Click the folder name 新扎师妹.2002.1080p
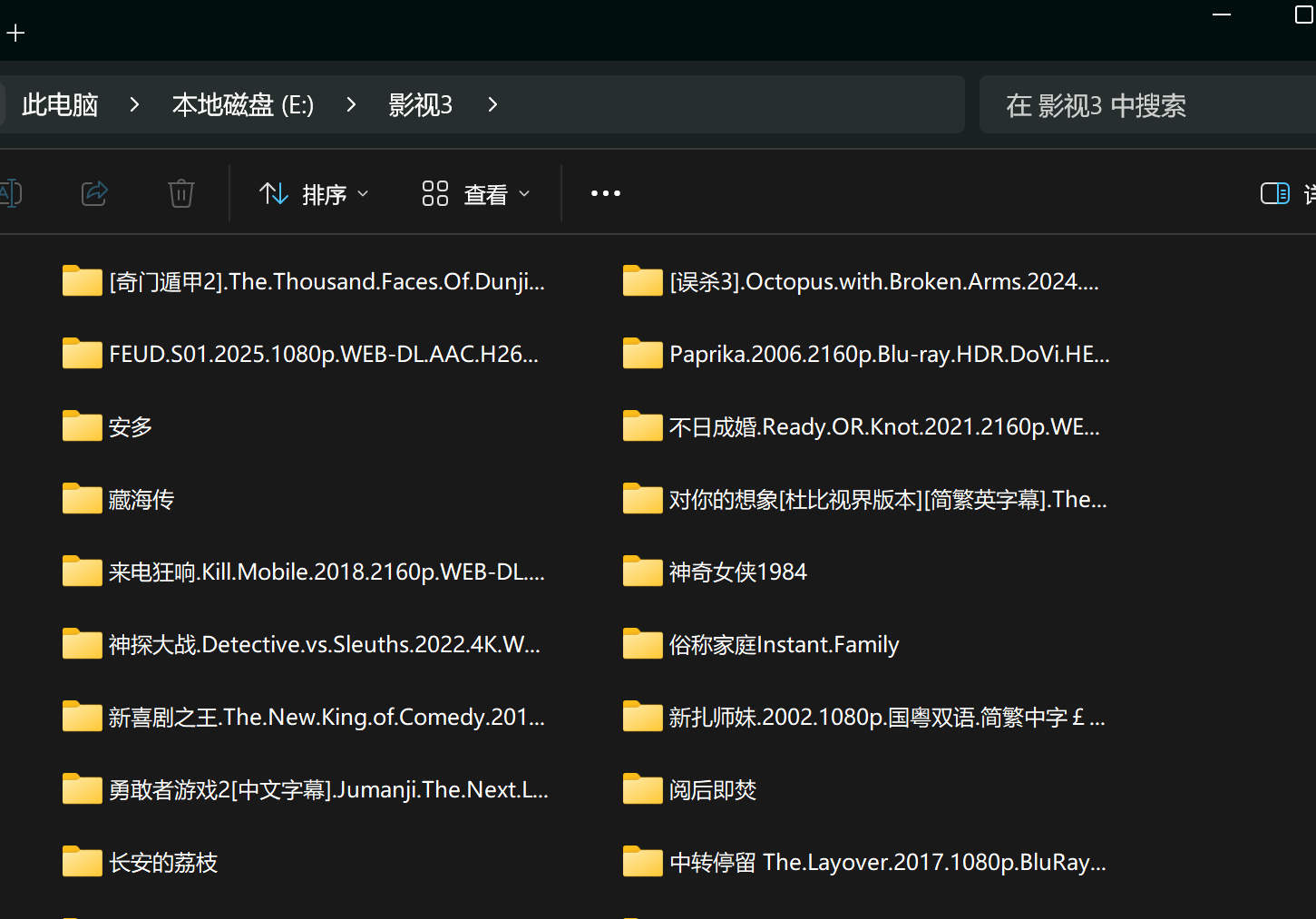Viewport: 1316px width, 919px height. click(887, 718)
